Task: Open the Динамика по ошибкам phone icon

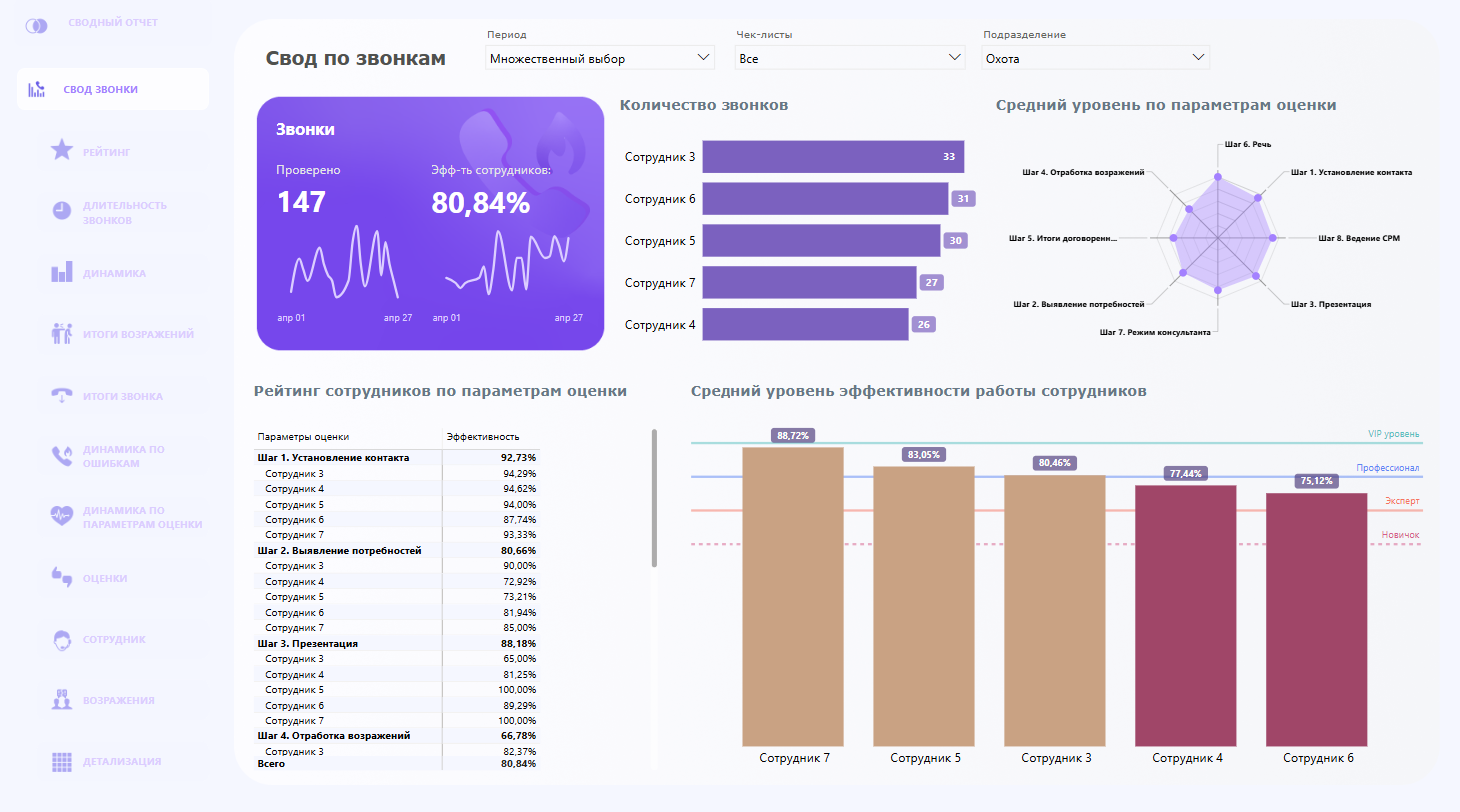Action: click(62, 456)
